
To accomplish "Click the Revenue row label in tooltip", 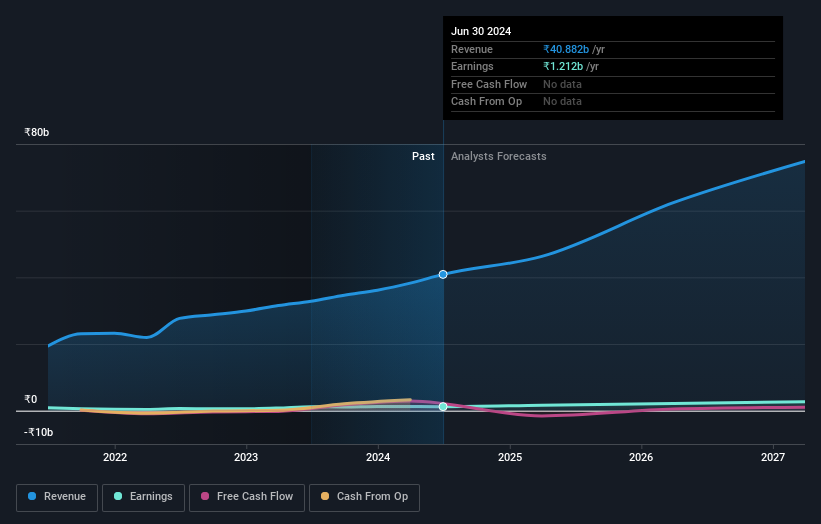I will tap(472, 49).
